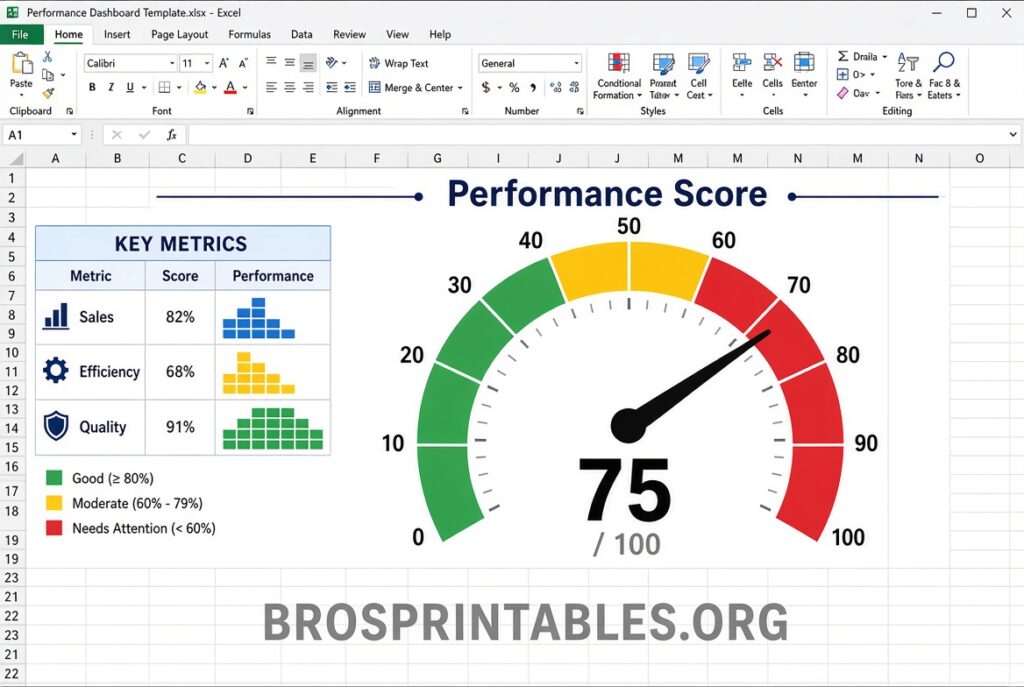Switch to the Formulas tab
1024x687 pixels.
(249, 35)
